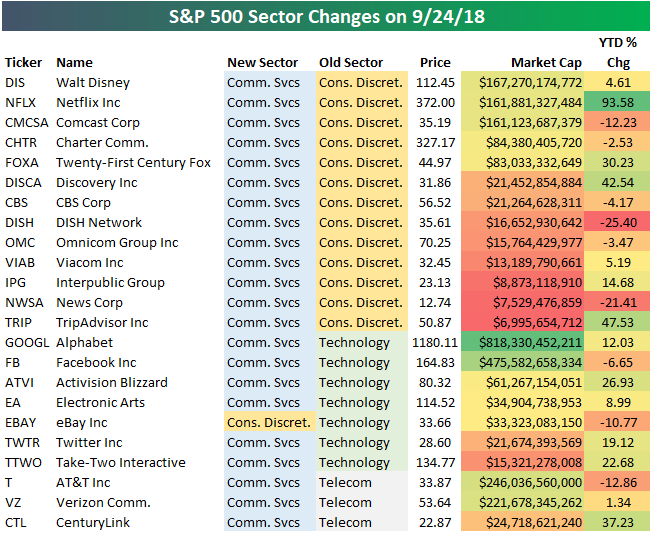650x533 pixels.
Task: Select the Ticker column header
Action: tap(23, 62)
